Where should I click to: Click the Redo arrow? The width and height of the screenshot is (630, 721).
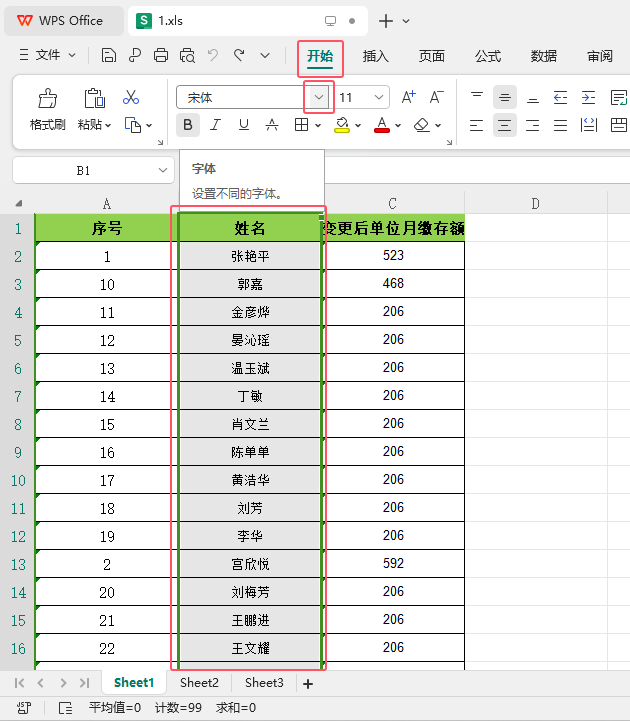click(239, 56)
